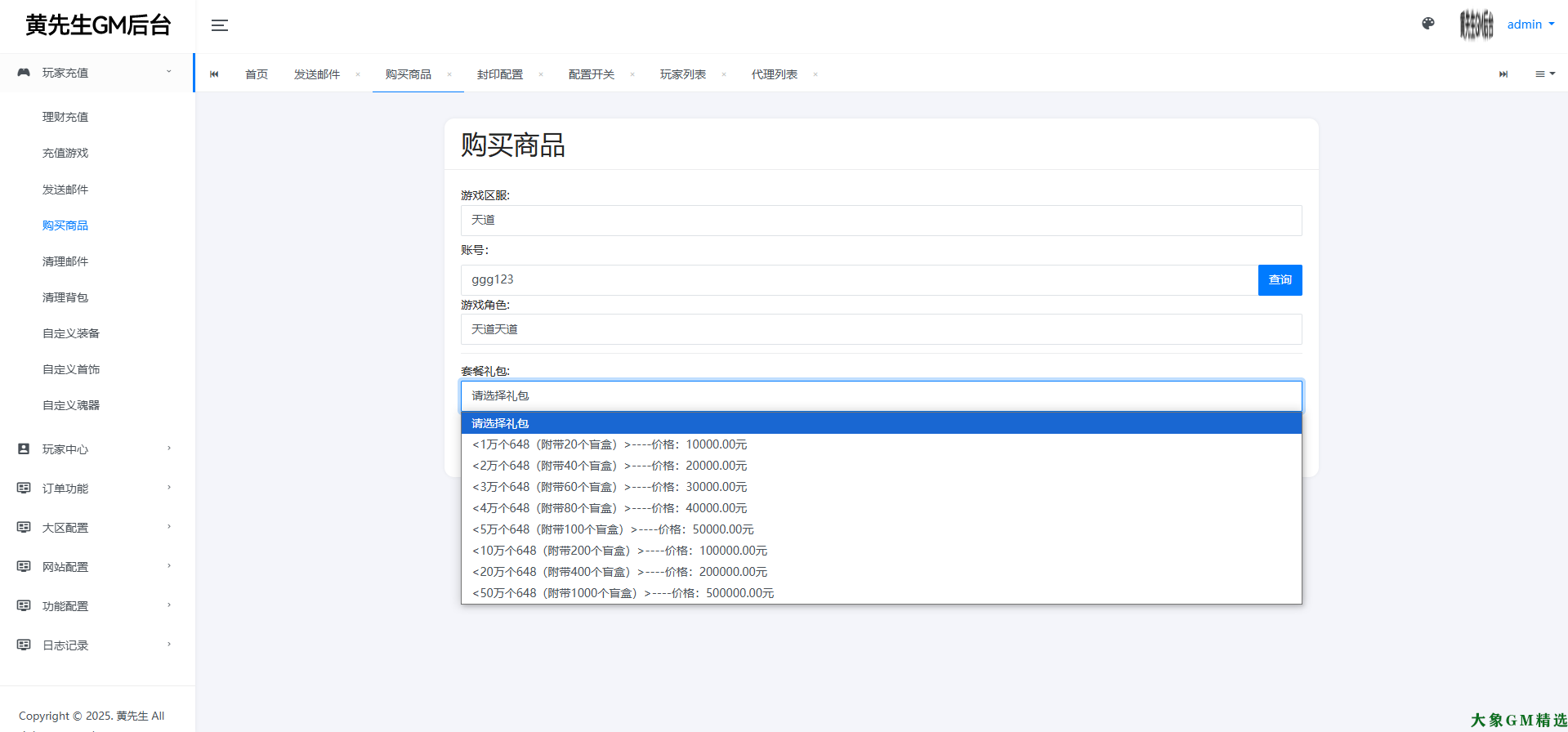Expand the 网站配置 menu chevron
This screenshot has height=732, width=1568.
tap(169, 566)
